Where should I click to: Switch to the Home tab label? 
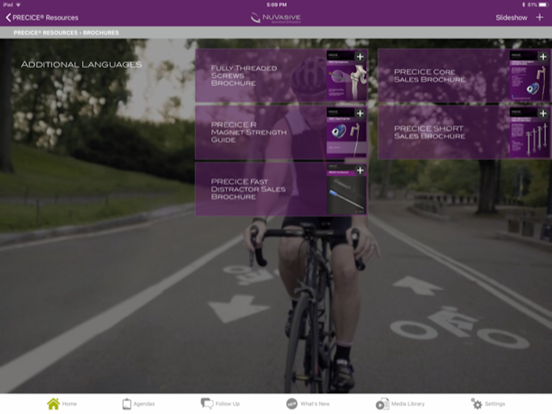(69, 404)
